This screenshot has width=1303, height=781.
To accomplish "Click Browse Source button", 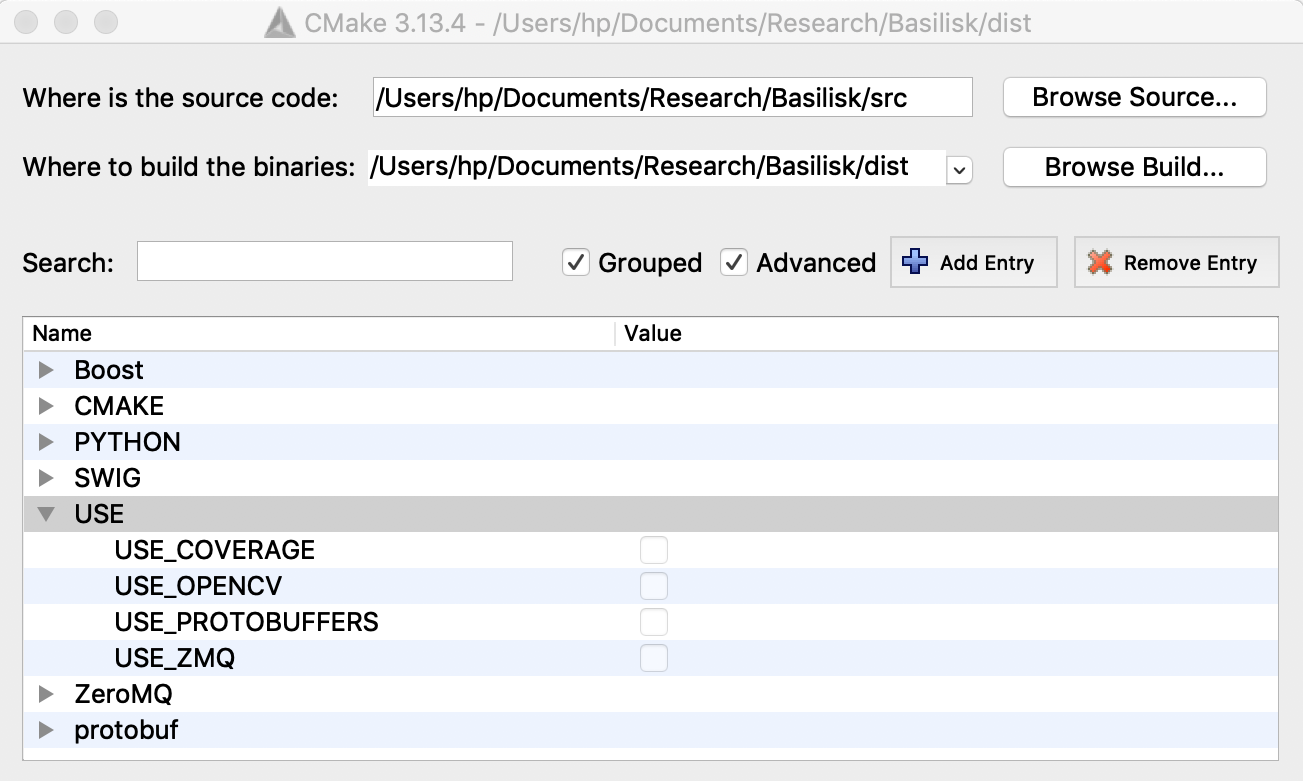I will (x=1134, y=97).
